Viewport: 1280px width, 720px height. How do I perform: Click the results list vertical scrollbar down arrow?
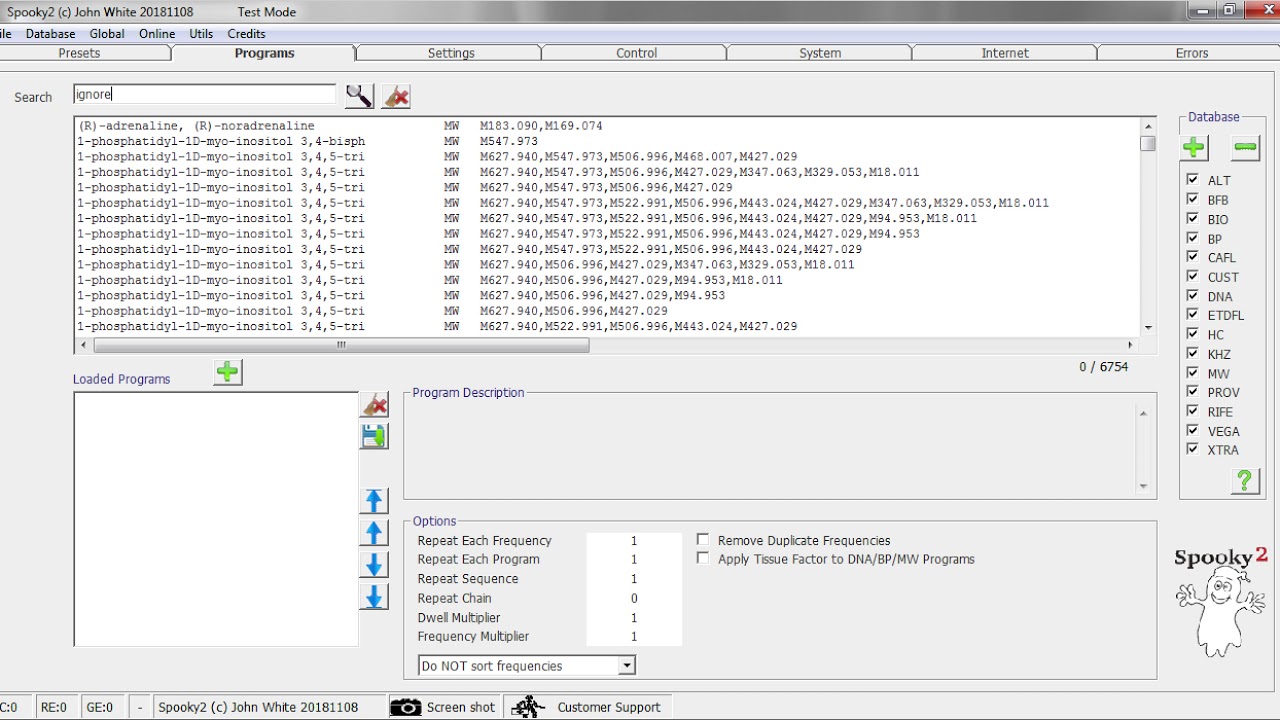pos(1148,328)
